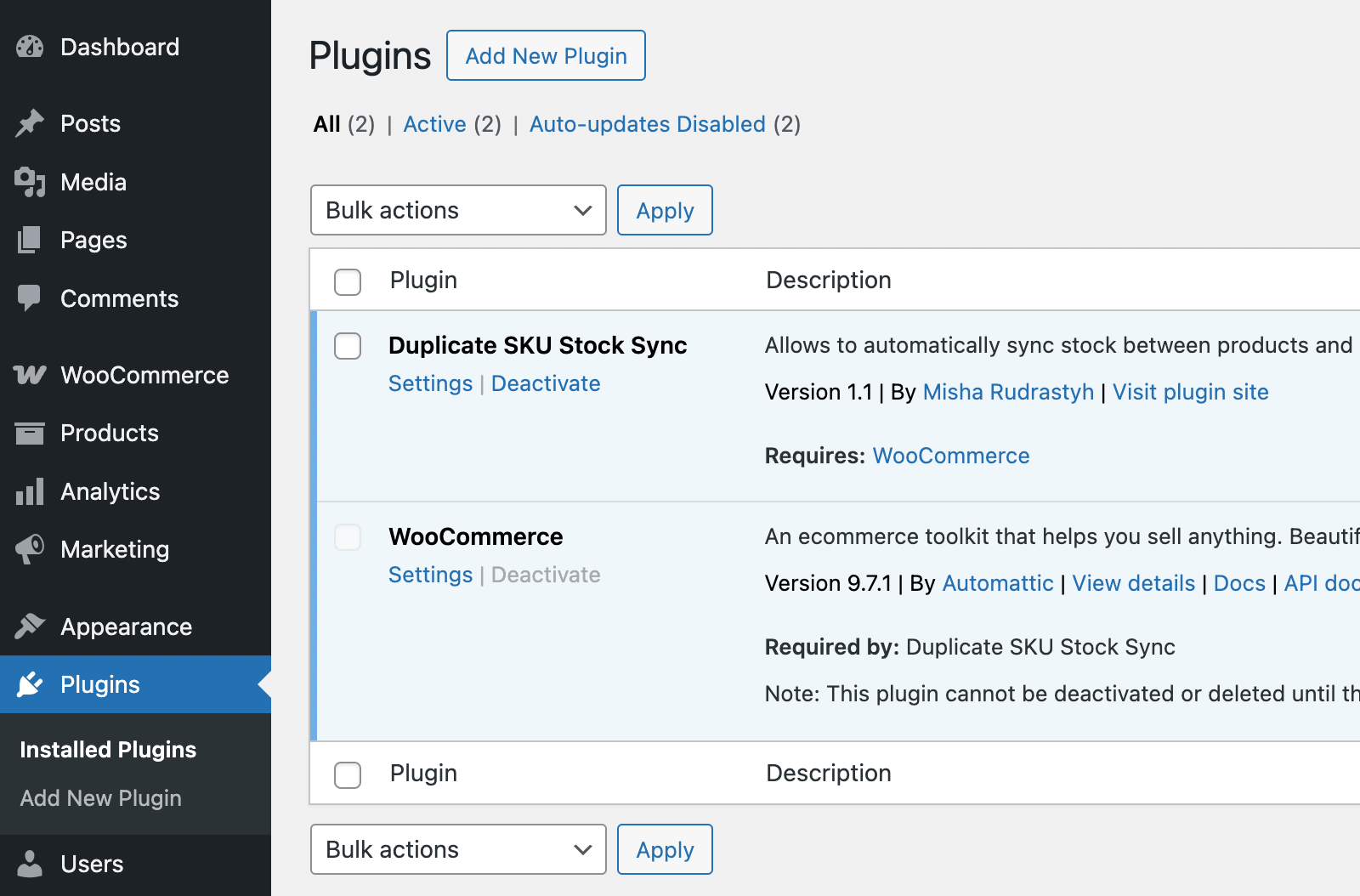The width and height of the screenshot is (1360, 896).
Task: Open Settings for Duplicate SKU Stock Sync
Action: coord(430,383)
